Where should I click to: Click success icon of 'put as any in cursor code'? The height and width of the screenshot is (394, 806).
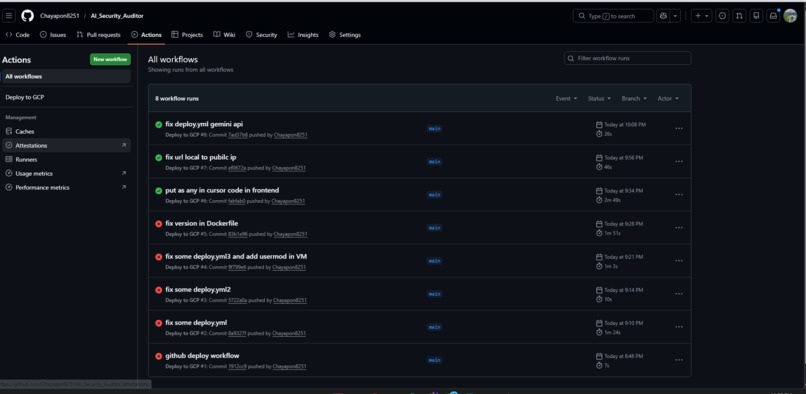click(x=159, y=191)
